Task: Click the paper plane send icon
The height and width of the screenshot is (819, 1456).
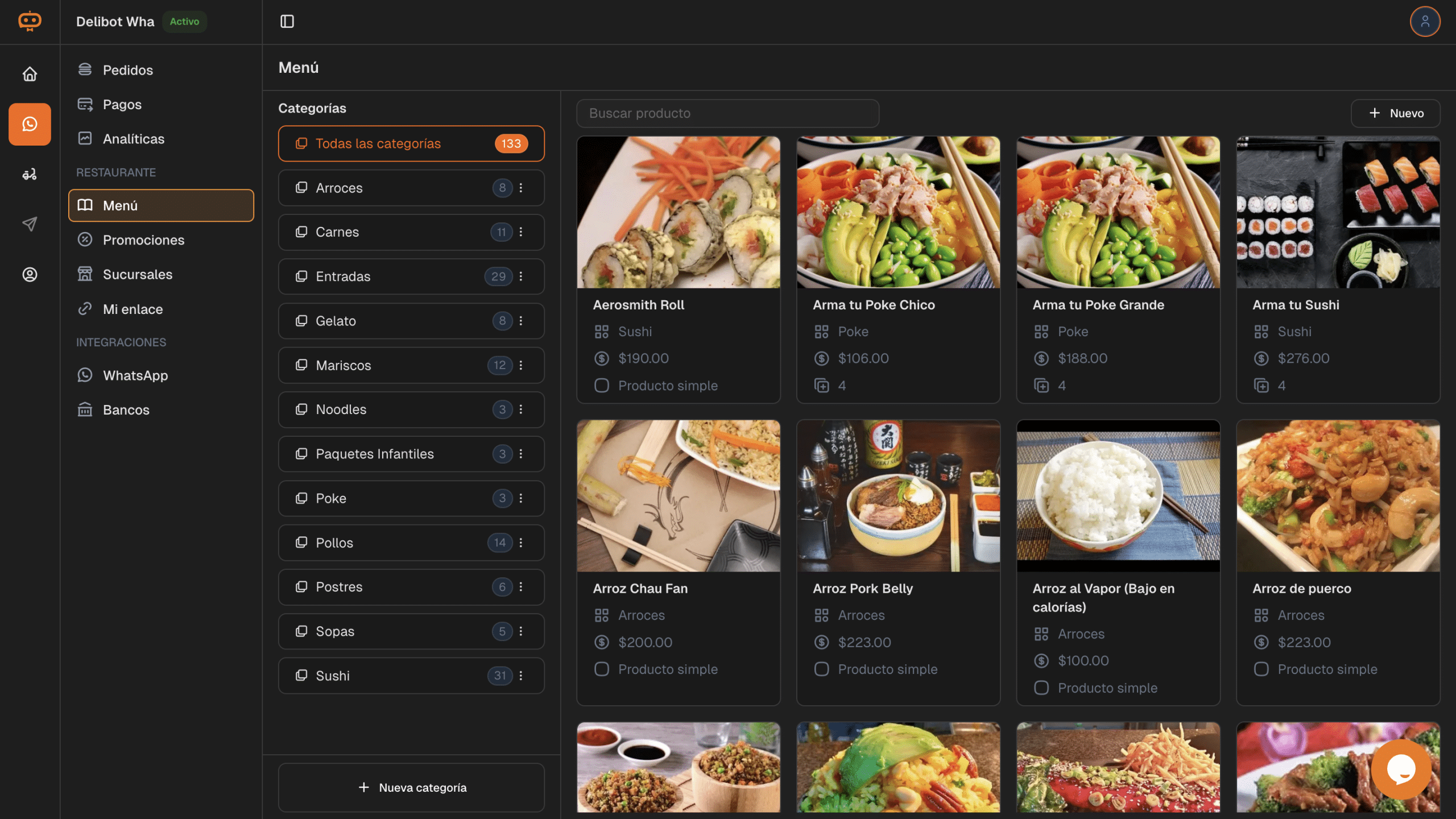Action: pyautogui.click(x=30, y=224)
